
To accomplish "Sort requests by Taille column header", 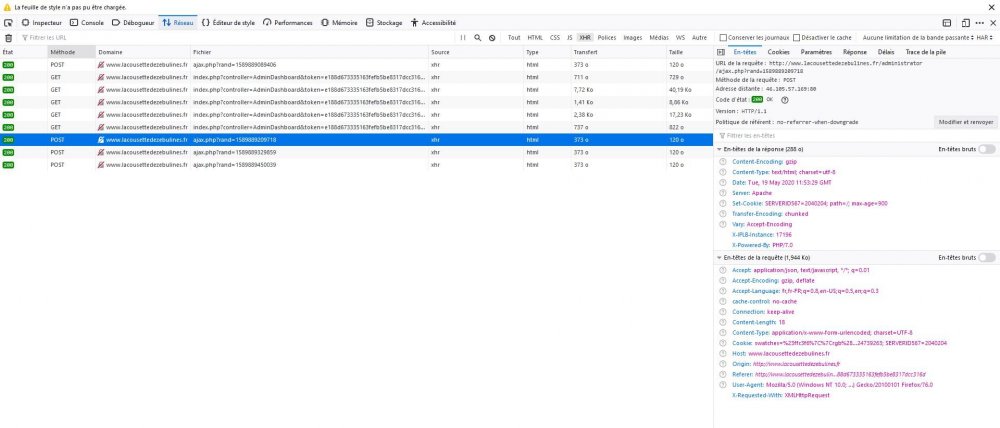I will click(689, 52).
